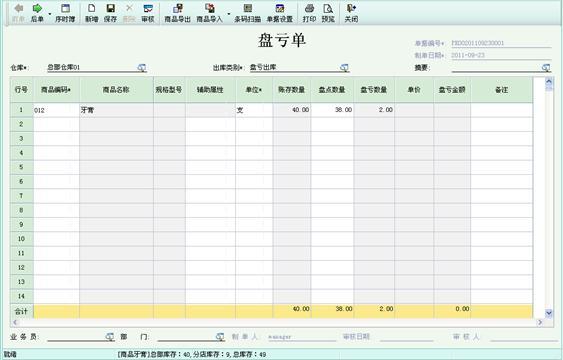The height and width of the screenshot is (360, 563).
Task: Select 盘亏金额 column header
Action: tap(452, 90)
